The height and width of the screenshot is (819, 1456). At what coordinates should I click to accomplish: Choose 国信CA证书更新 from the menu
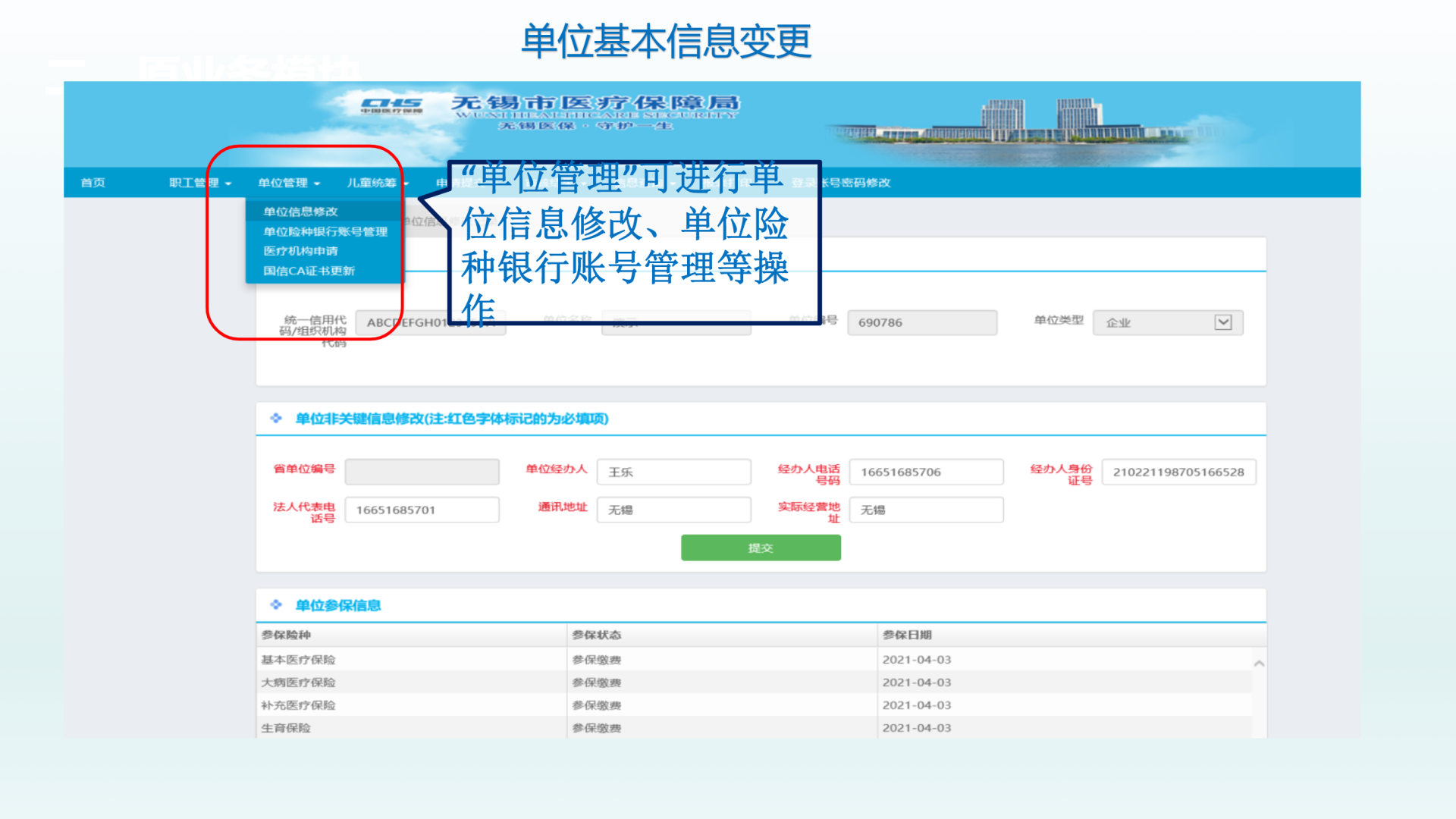tap(309, 271)
